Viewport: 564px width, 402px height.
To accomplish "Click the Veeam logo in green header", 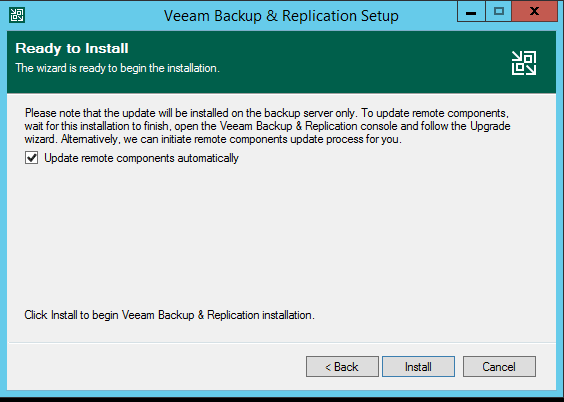I will click(524, 63).
